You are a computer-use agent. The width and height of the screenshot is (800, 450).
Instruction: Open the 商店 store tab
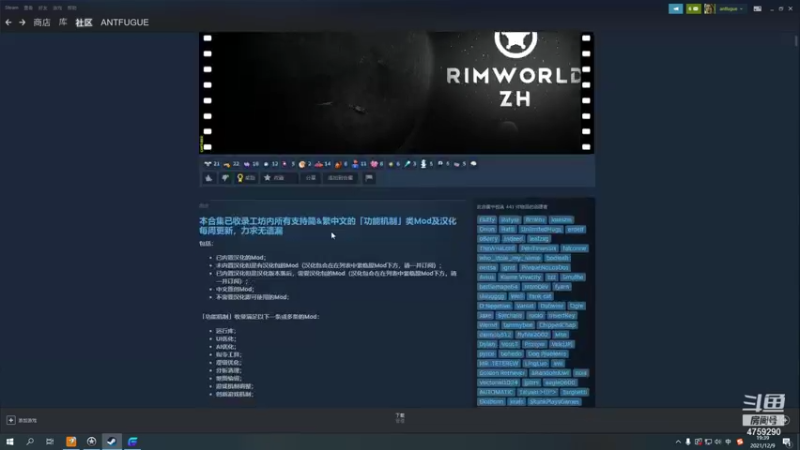tap(42, 22)
